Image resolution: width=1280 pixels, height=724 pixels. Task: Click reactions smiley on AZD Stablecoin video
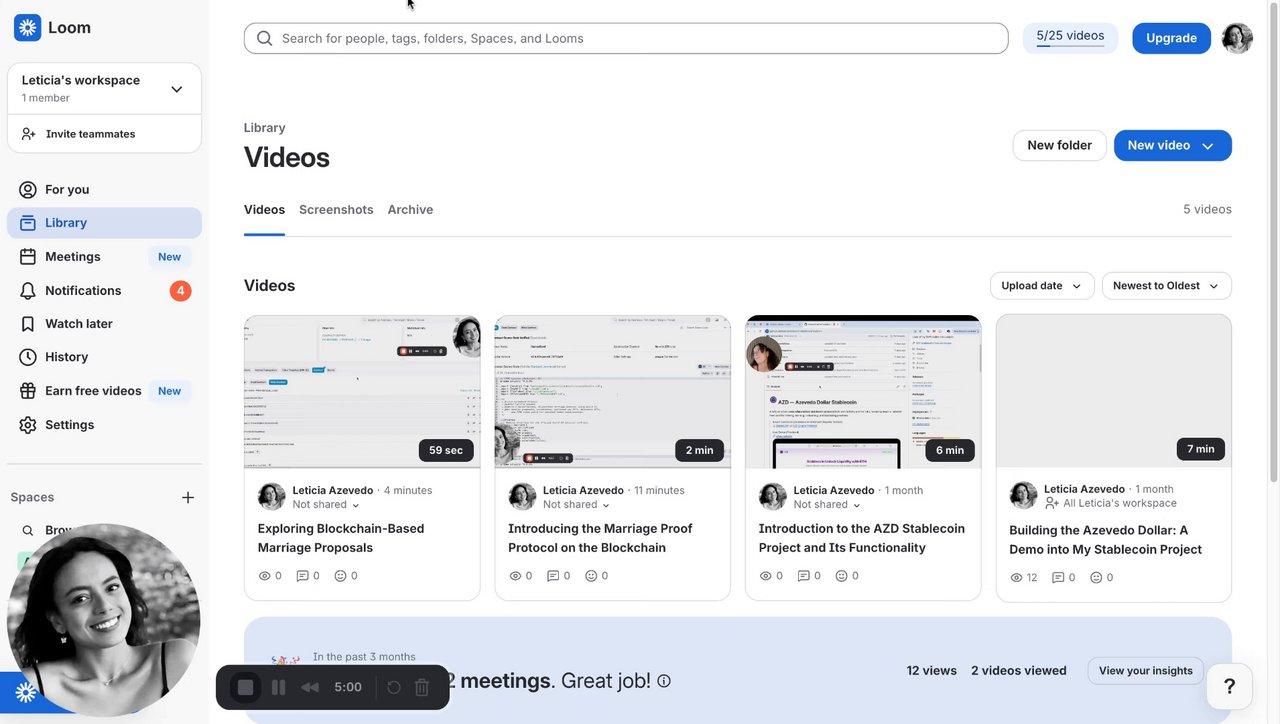(841, 576)
